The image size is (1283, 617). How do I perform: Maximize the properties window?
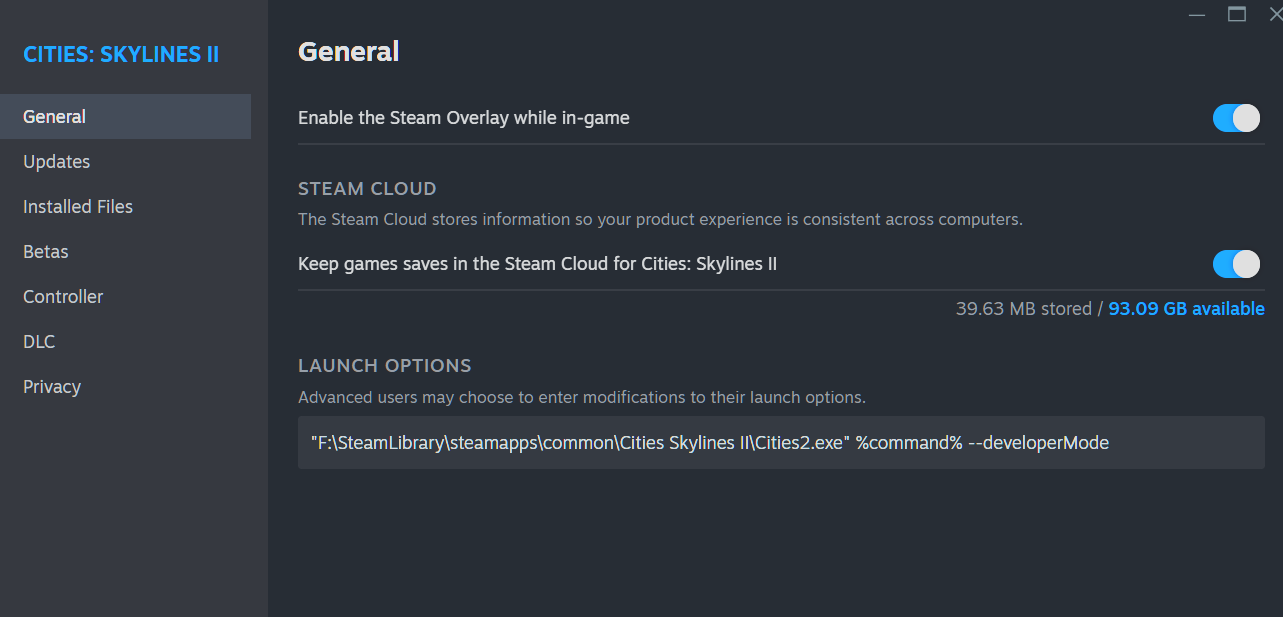(1236, 14)
